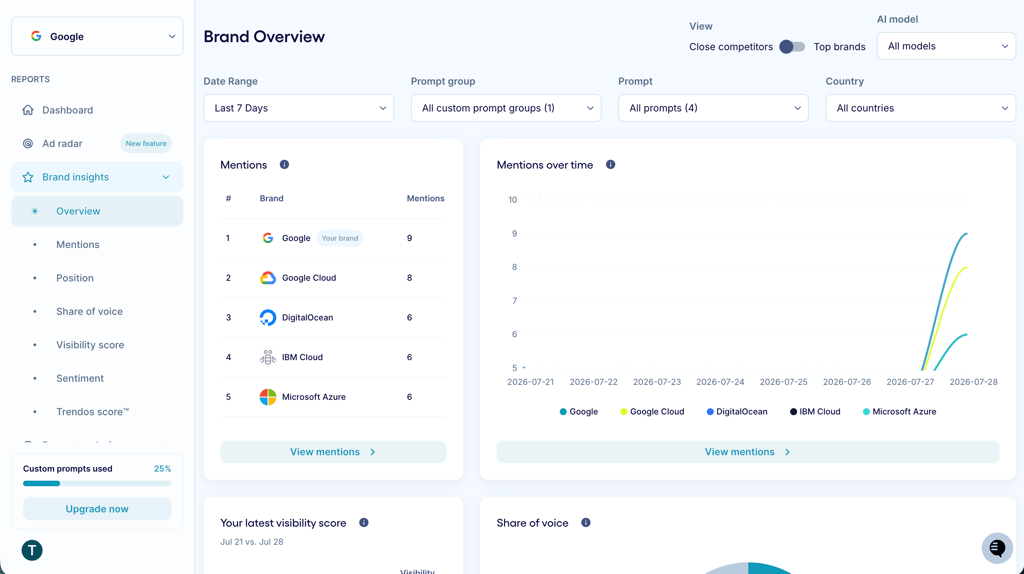Image resolution: width=1024 pixels, height=574 pixels.
Task: Click the Google logo in mentions table
Action: point(268,238)
